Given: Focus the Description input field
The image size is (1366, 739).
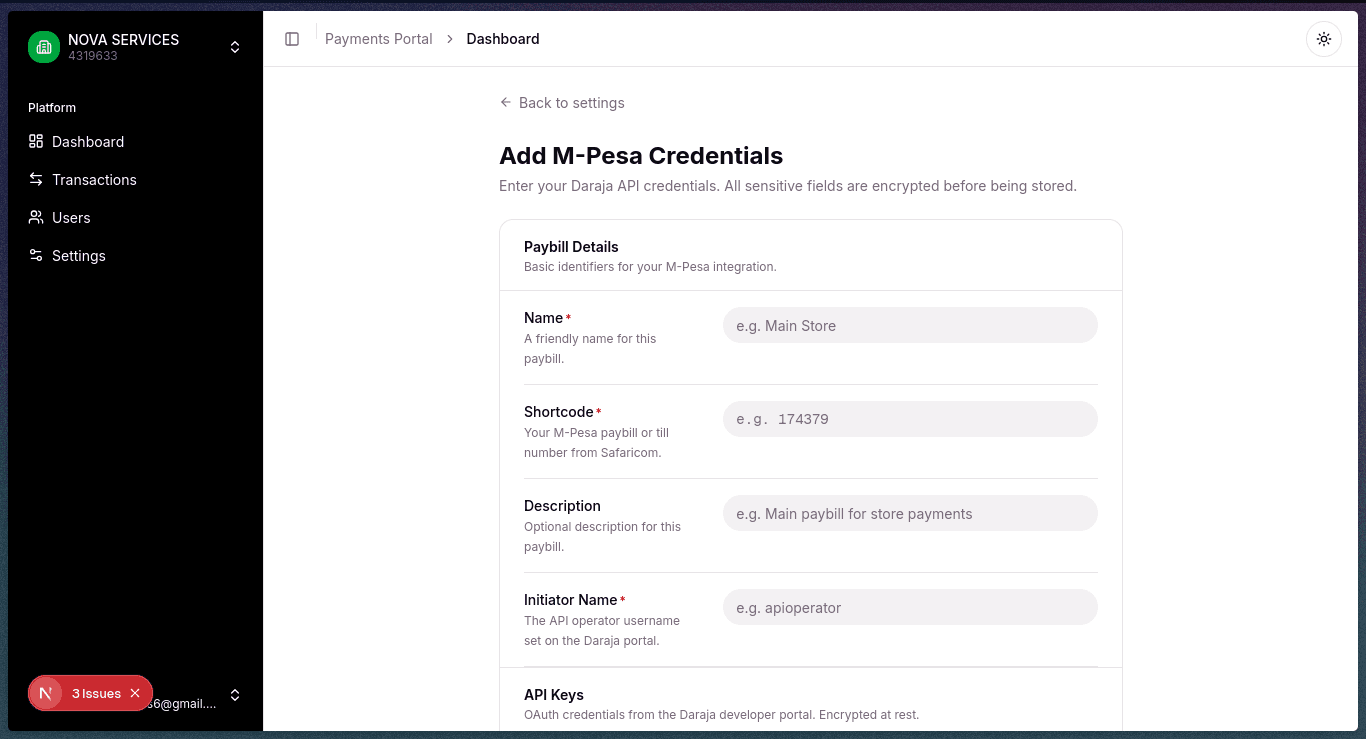Looking at the screenshot, I should pyautogui.click(x=910, y=513).
